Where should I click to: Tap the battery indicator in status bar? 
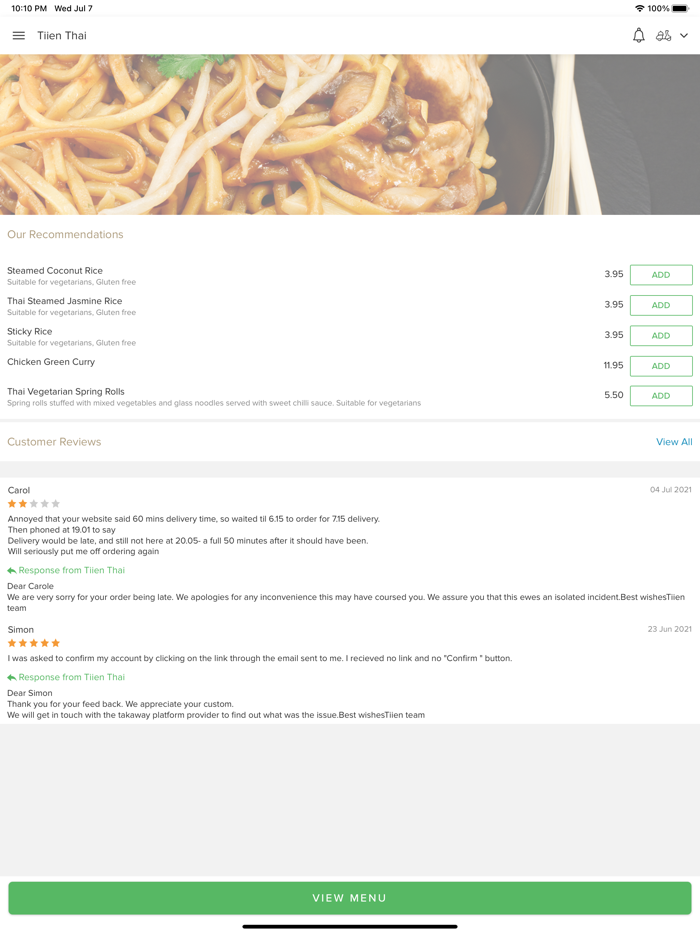pos(680,8)
